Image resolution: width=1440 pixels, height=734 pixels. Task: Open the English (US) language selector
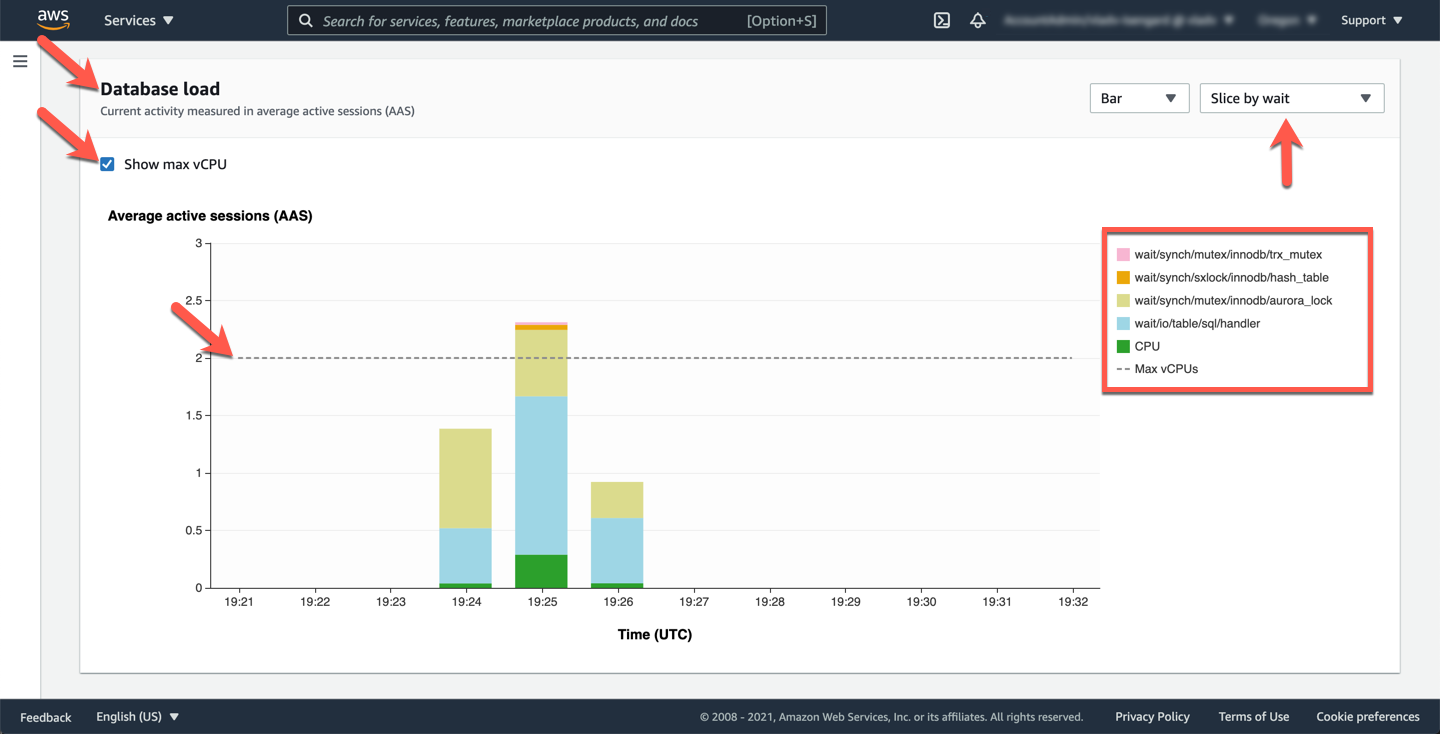tap(137, 717)
